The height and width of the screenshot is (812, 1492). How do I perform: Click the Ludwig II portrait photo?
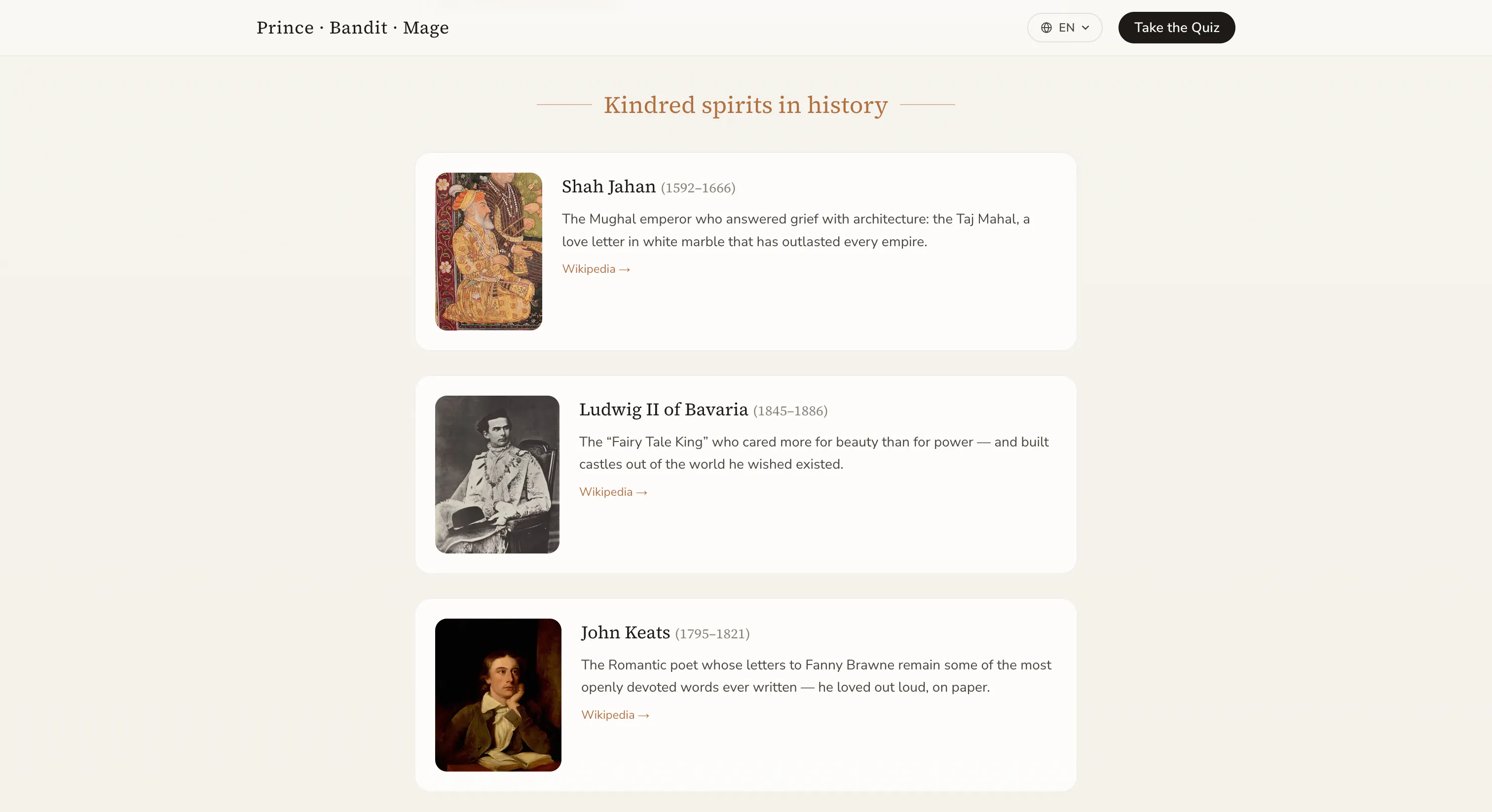tap(497, 475)
